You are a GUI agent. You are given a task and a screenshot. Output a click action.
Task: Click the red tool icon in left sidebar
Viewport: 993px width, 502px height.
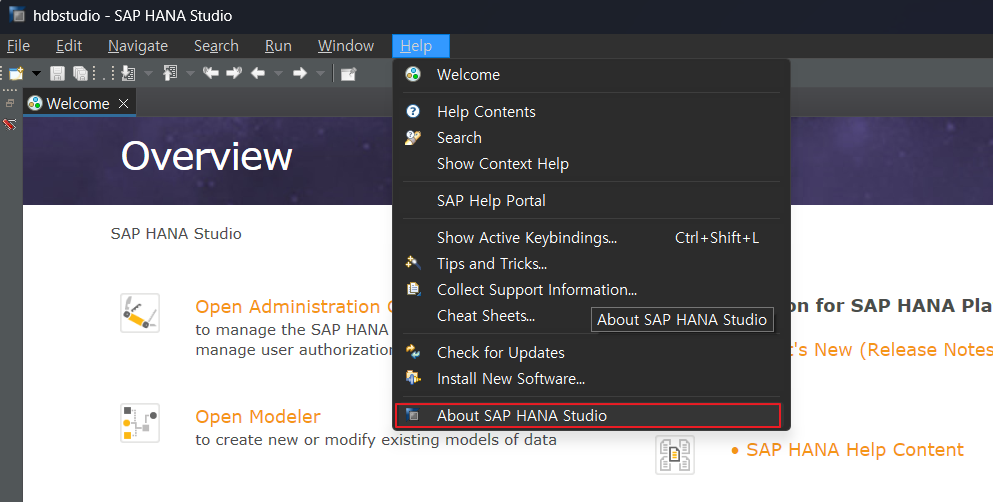pos(9,124)
